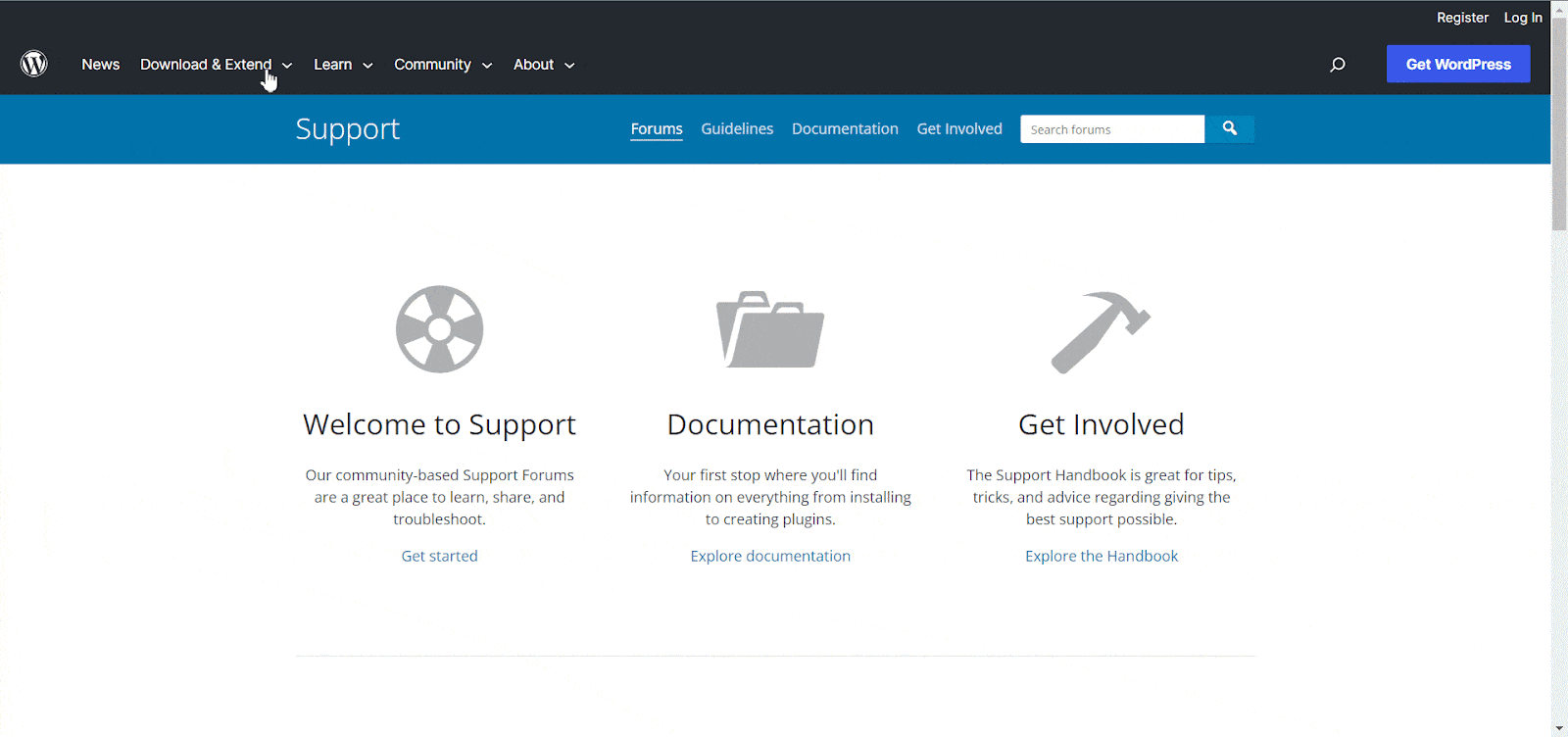1568x737 pixels.
Task: Select Documentation in the Support navigation bar
Action: pyautogui.click(x=845, y=129)
